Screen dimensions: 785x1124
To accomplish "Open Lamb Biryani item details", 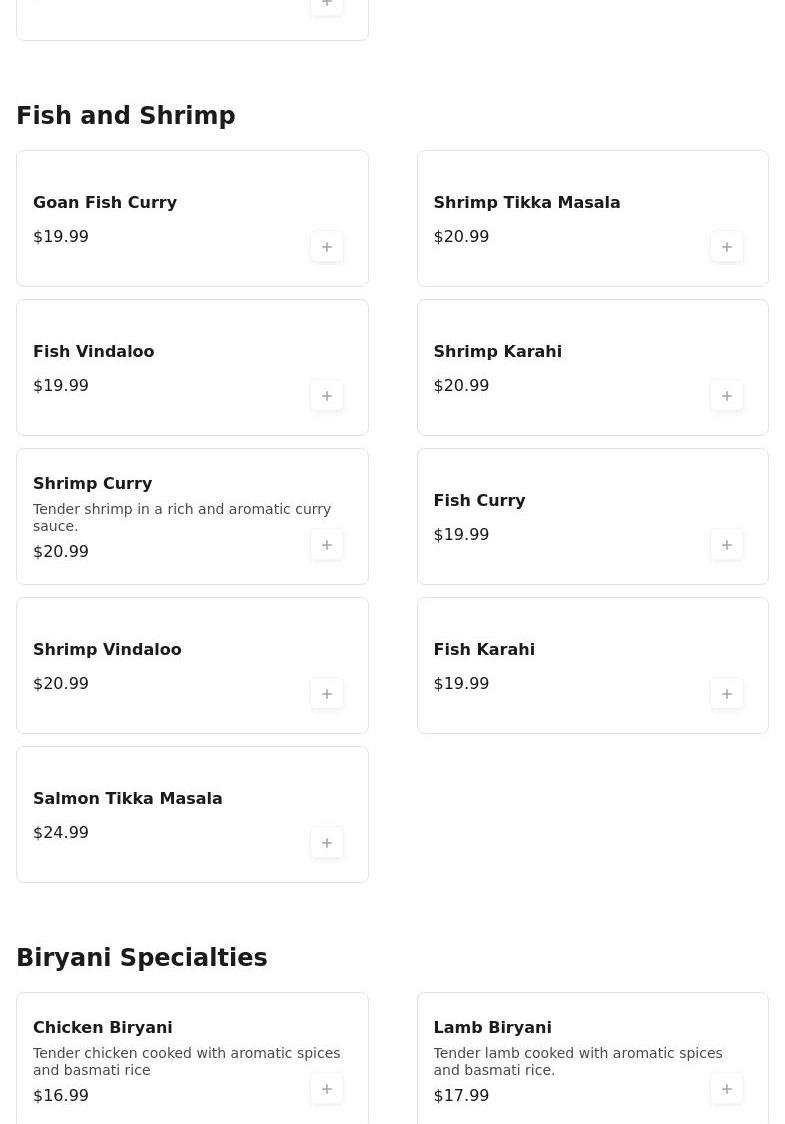I will pos(492,1027).
